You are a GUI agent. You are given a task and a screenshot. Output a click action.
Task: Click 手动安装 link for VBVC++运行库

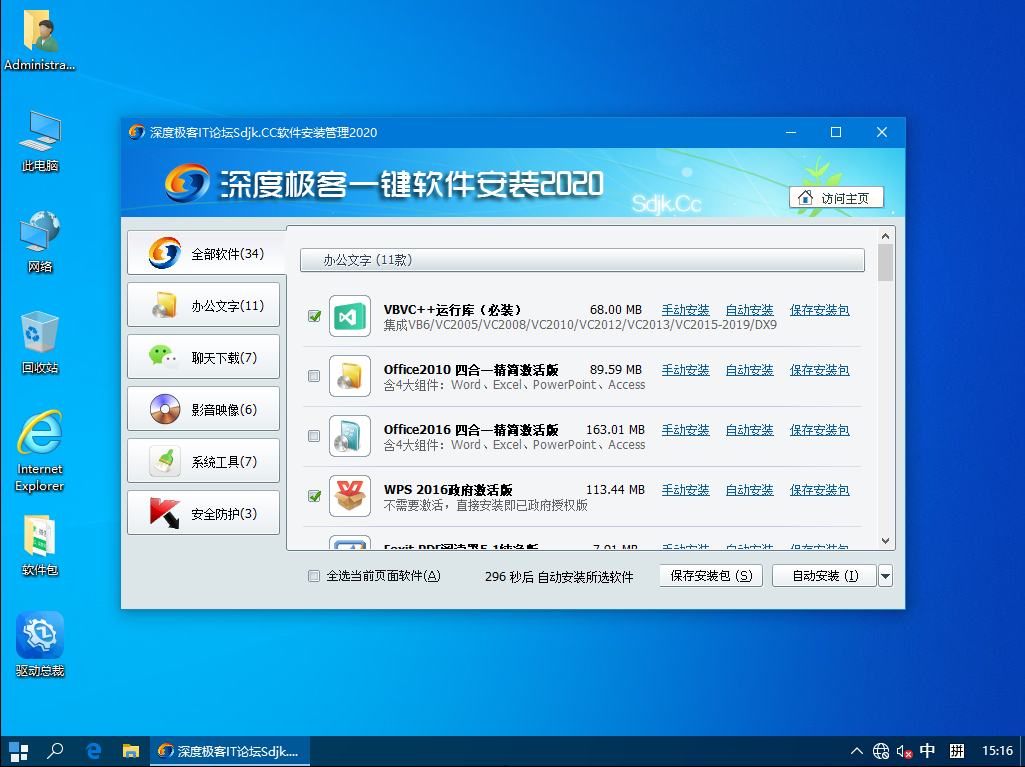[x=685, y=310]
